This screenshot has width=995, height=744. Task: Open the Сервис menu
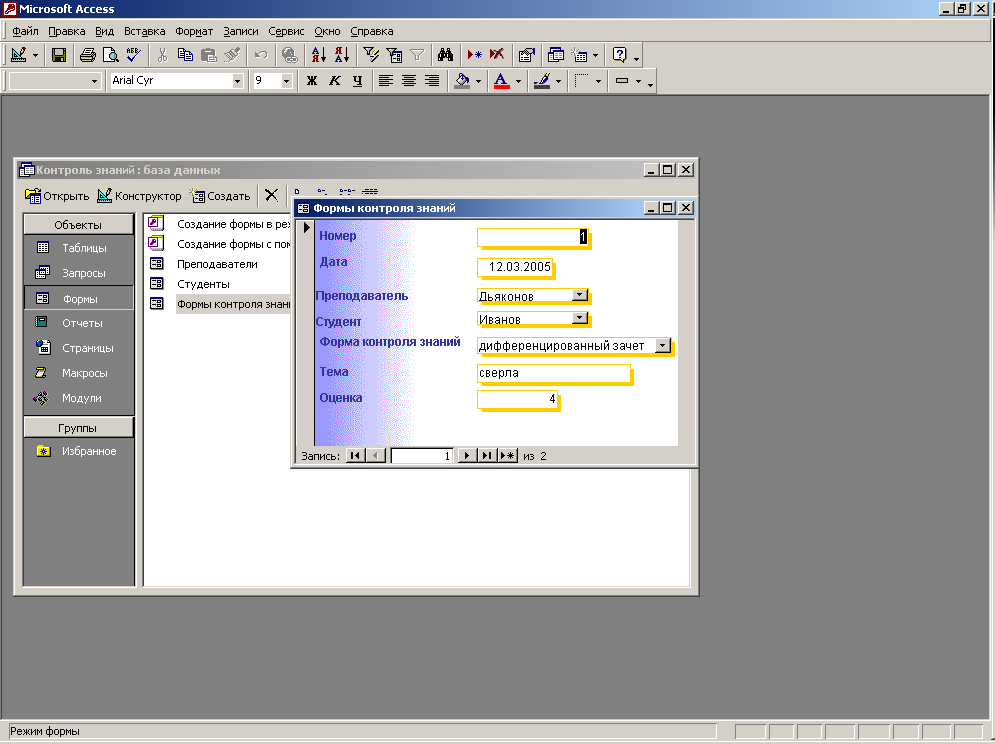286,31
